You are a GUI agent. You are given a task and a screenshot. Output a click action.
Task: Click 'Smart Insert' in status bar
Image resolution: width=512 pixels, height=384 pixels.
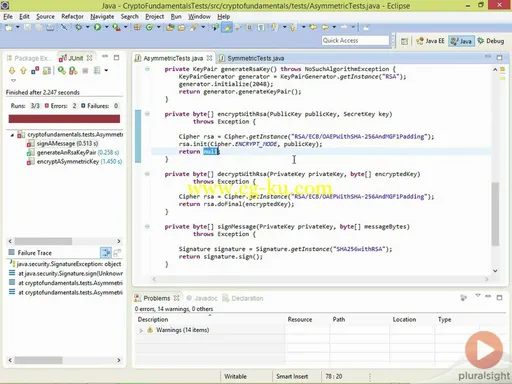tap(292, 377)
